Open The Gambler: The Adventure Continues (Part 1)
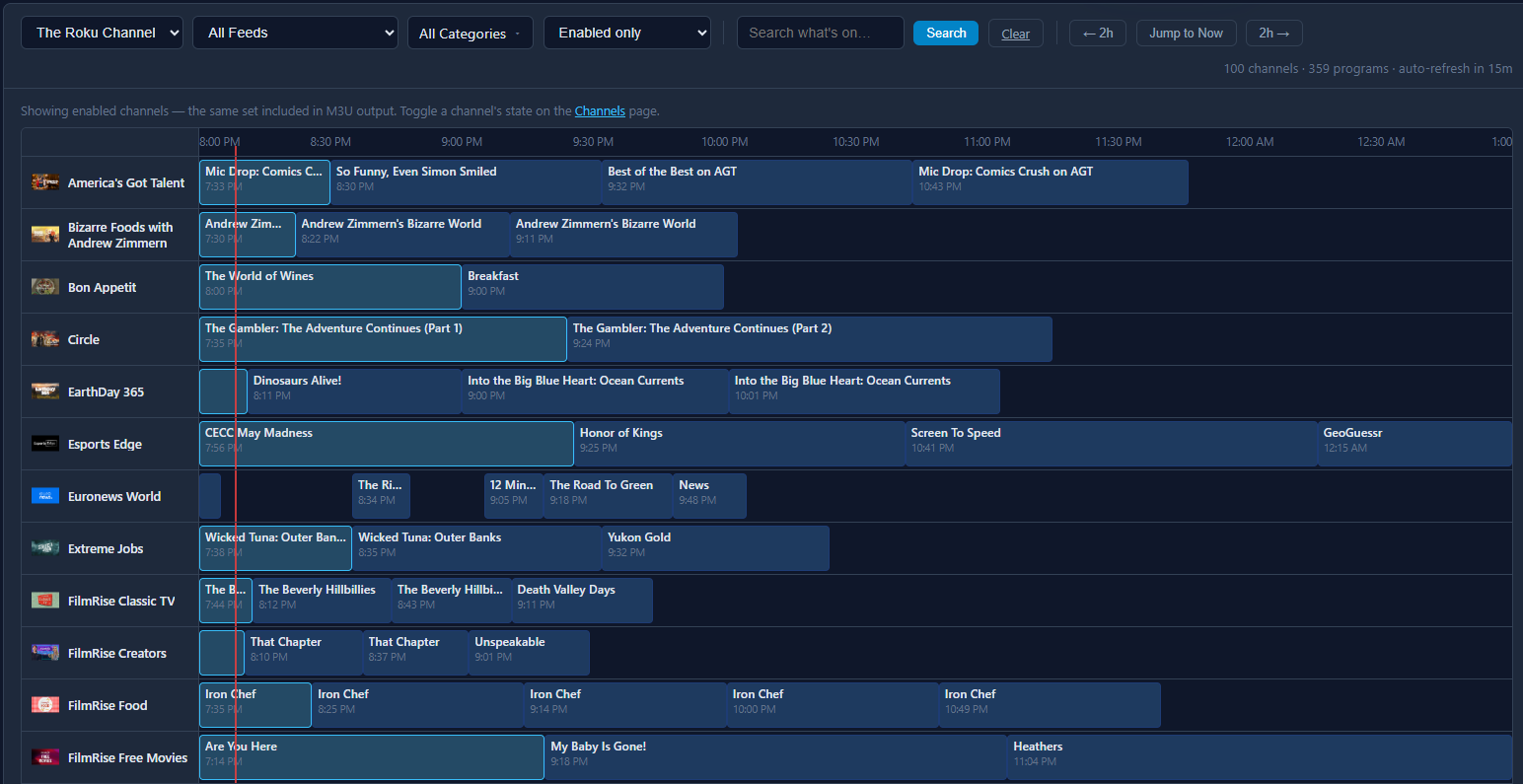1523x784 pixels. pos(383,339)
